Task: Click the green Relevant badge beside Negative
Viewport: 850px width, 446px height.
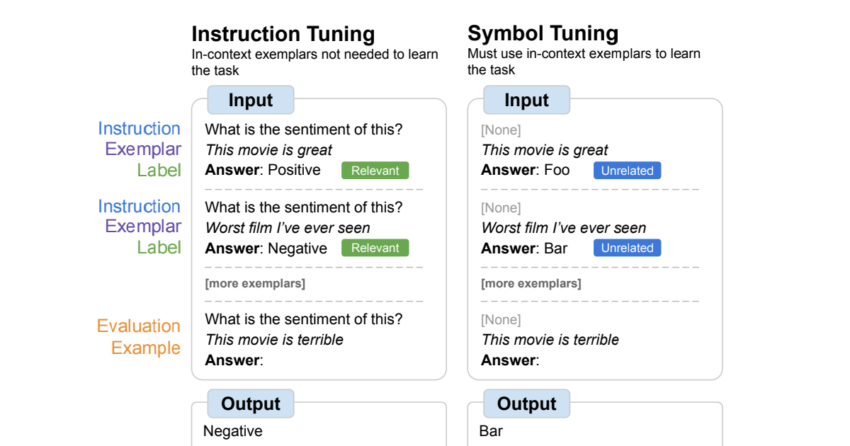Action: tap(375, 248)
